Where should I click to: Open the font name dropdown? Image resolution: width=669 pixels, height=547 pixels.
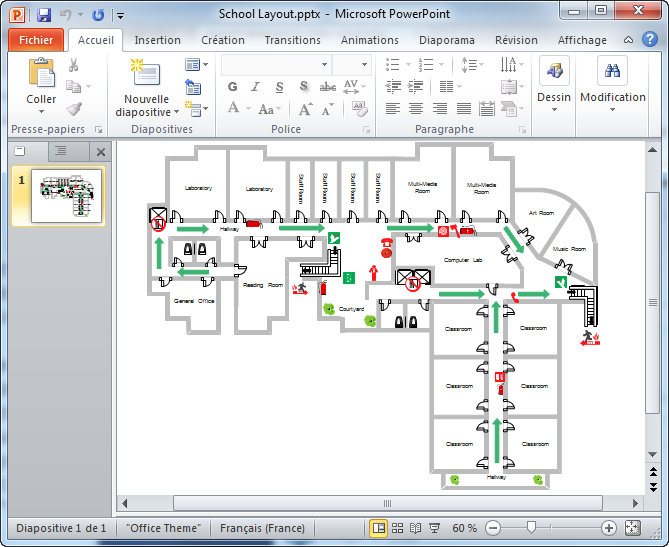(324, 64)
